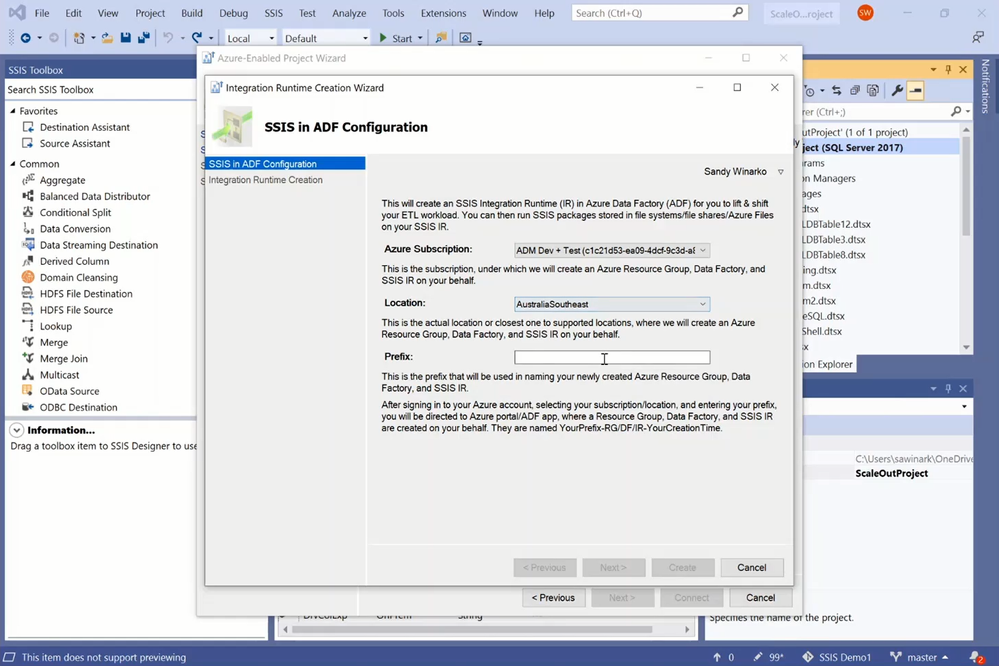The height and width of the screenshot is (666, 999).
Task: Click Cancel in Integration Runtime Creation Wizard
Action: coord(752,567)
